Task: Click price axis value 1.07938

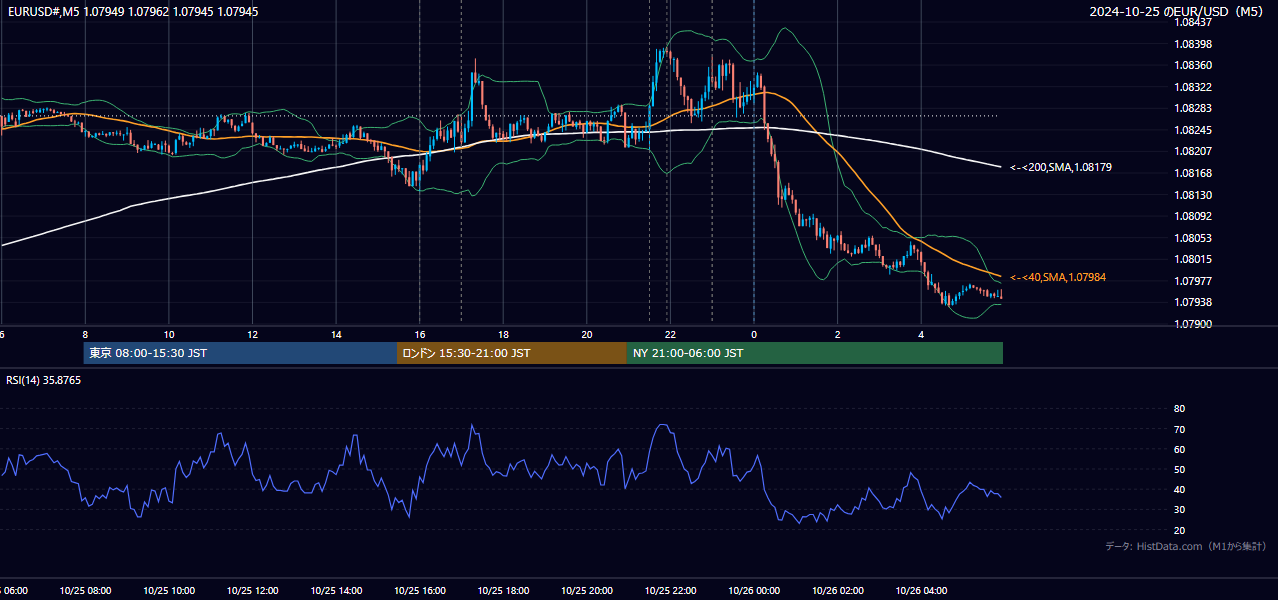Action: [x=1192, y=302]
